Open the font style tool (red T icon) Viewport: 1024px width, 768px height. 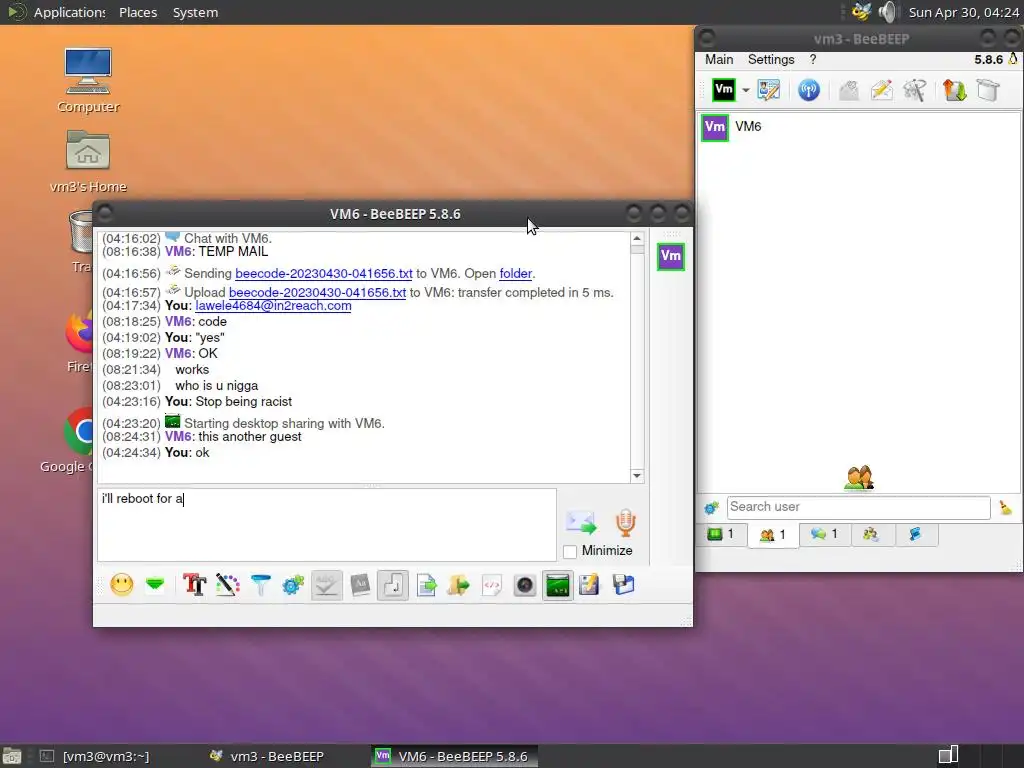point(195,584)
